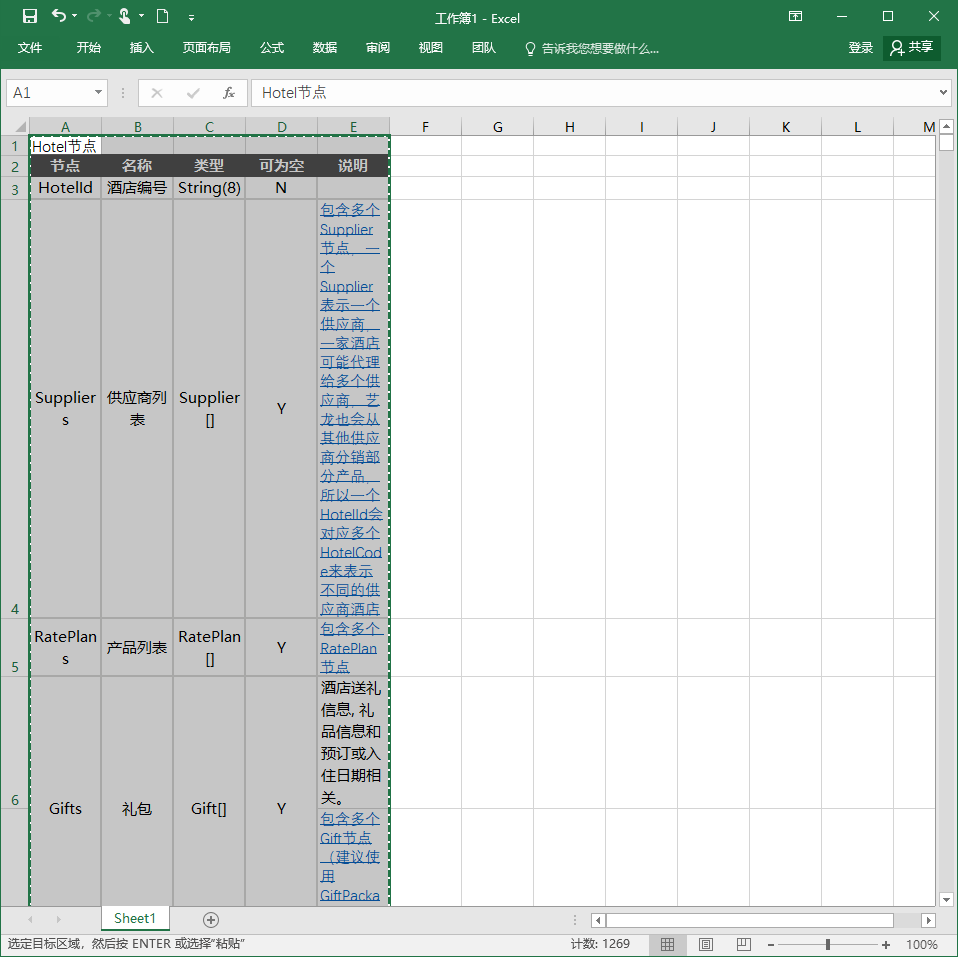Open the 包含多个Gift节点 hyperlink
The image size is (958, 957).
point(351,857)
